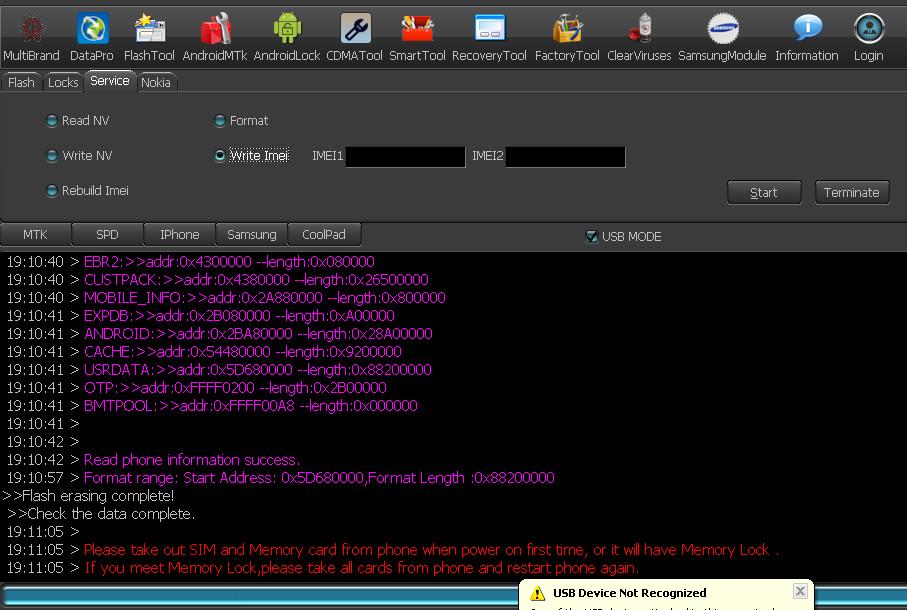Click the 'Check the data complete.' log line
This screenshot has width=907, height=610.
101,514
